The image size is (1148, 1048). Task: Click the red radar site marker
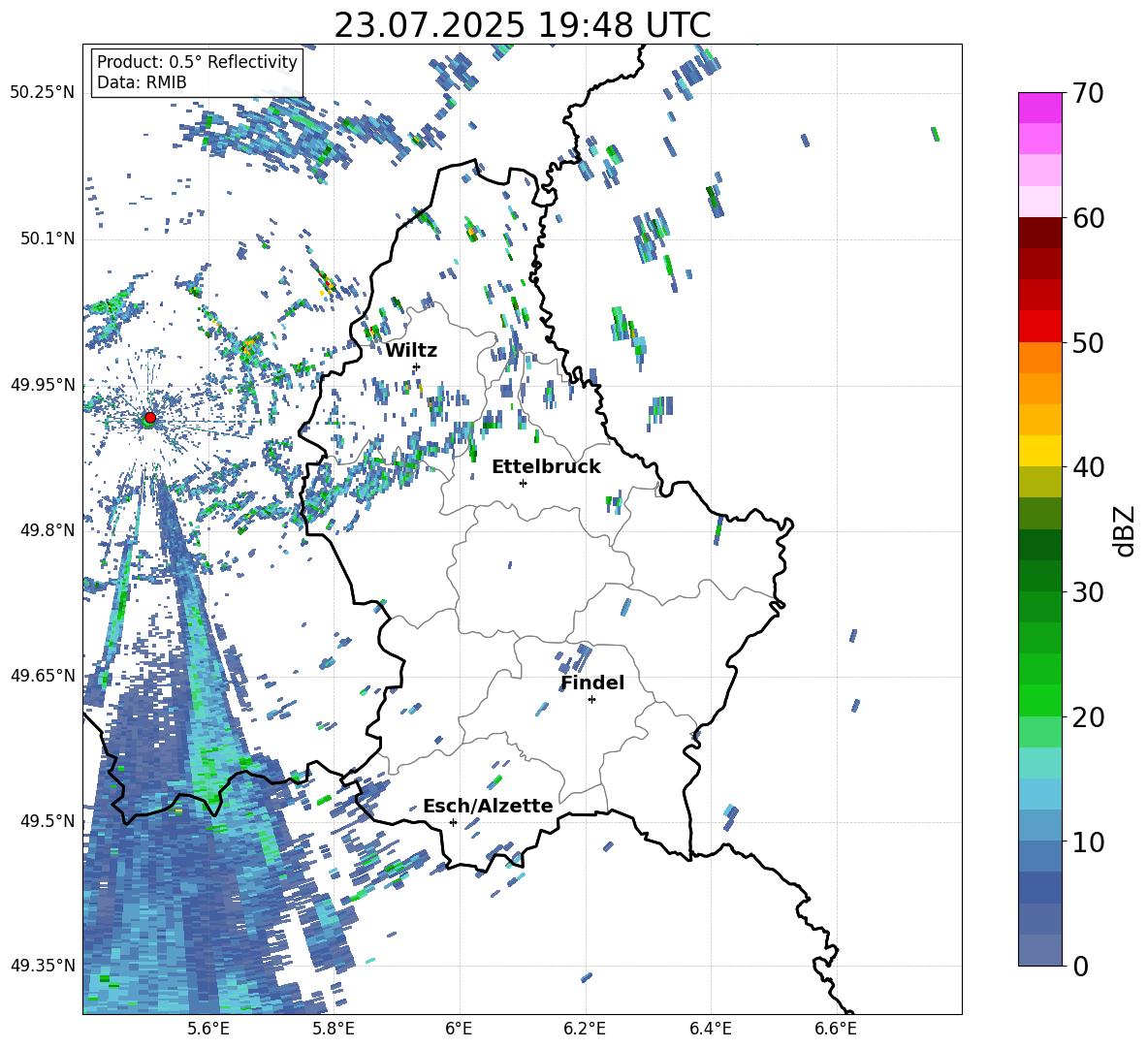149,417
